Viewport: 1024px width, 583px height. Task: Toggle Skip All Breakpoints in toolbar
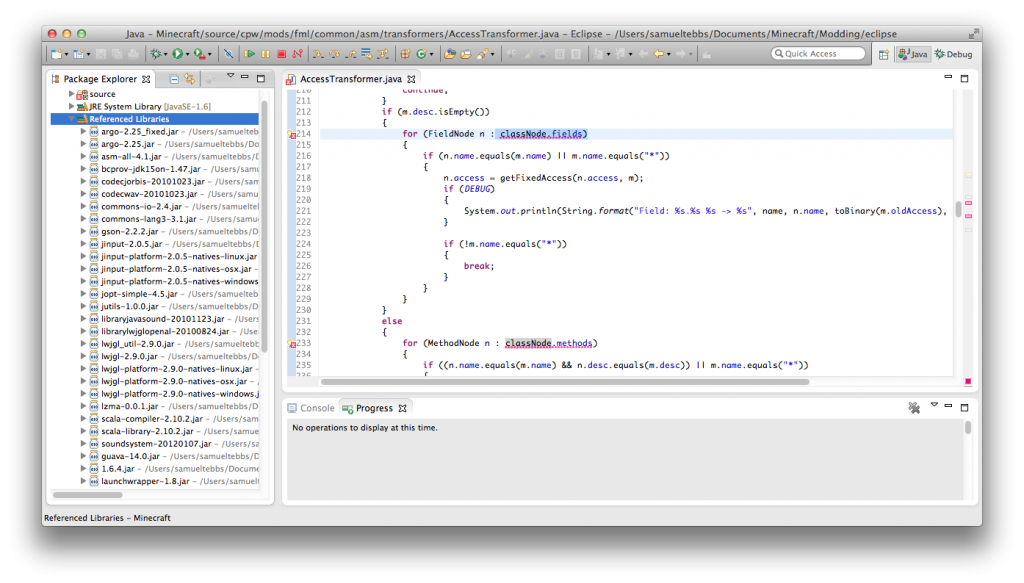click(229, 54)
